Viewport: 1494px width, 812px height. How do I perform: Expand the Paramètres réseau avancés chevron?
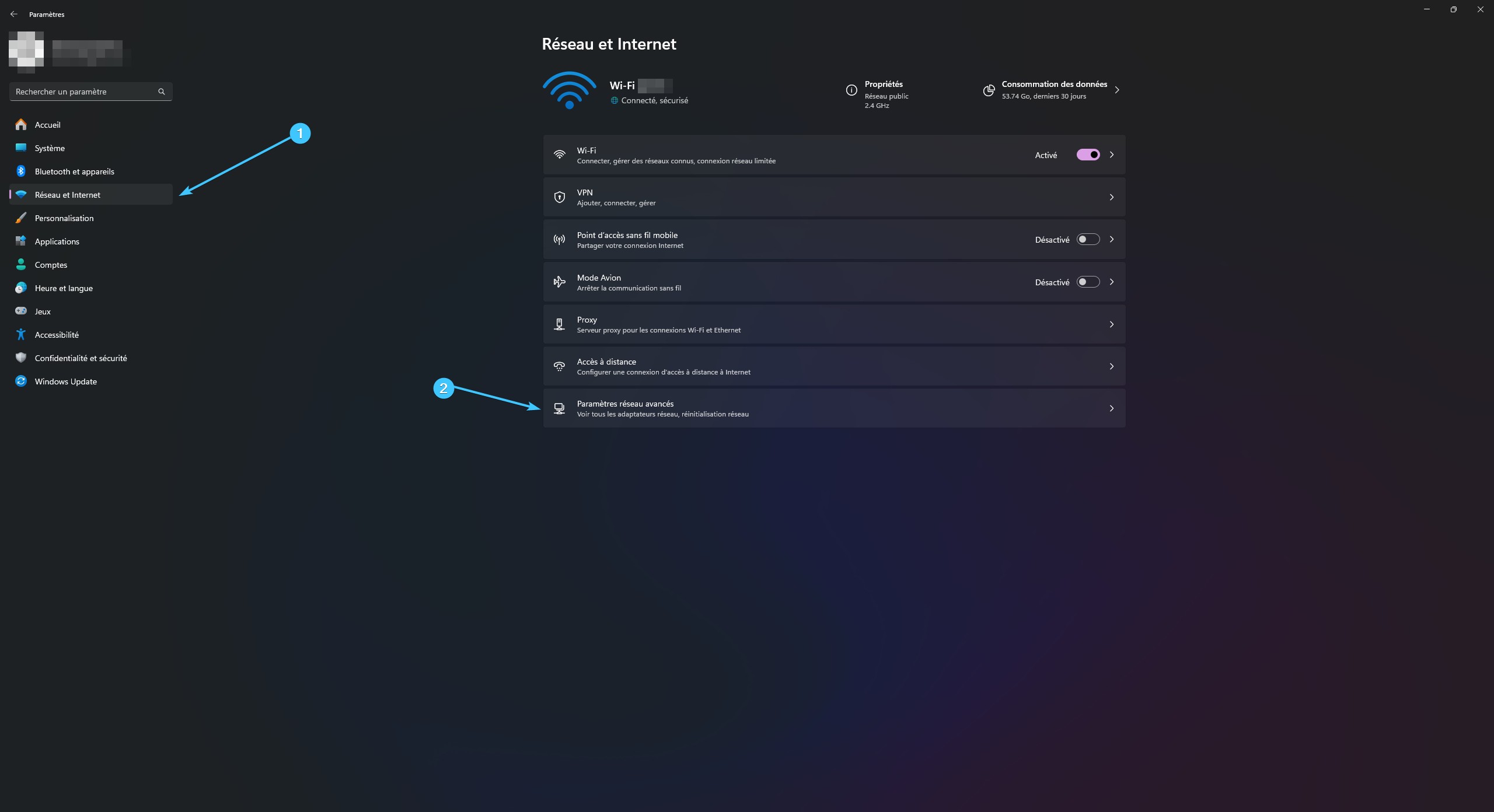click(1111, 408)
